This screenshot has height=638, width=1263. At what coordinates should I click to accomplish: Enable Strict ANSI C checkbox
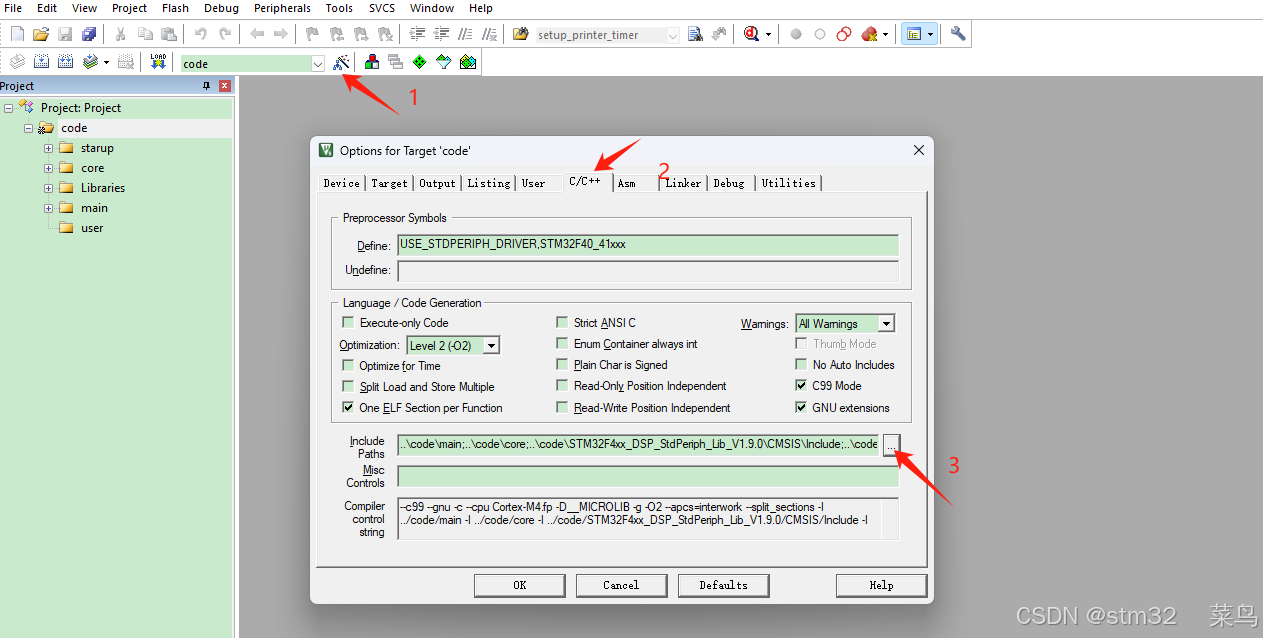[x=562, y=322]
